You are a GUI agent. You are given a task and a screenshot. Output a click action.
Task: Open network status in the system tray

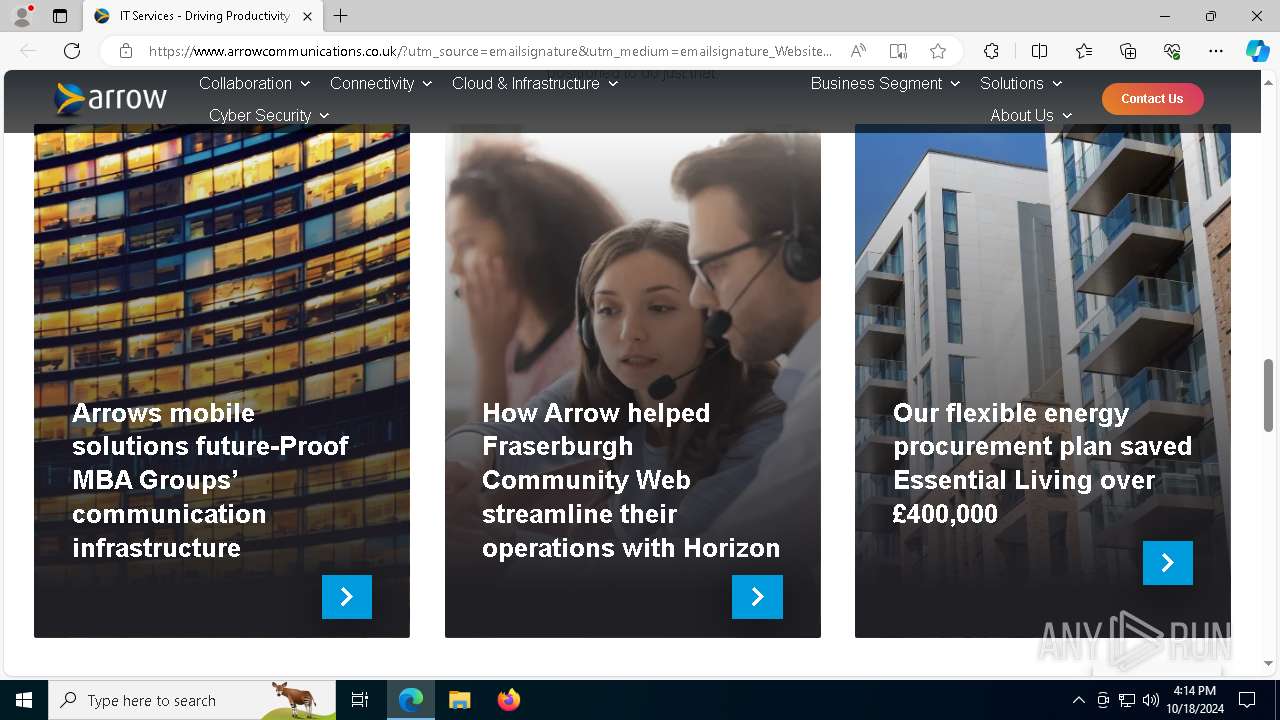tap(1126, 700)
